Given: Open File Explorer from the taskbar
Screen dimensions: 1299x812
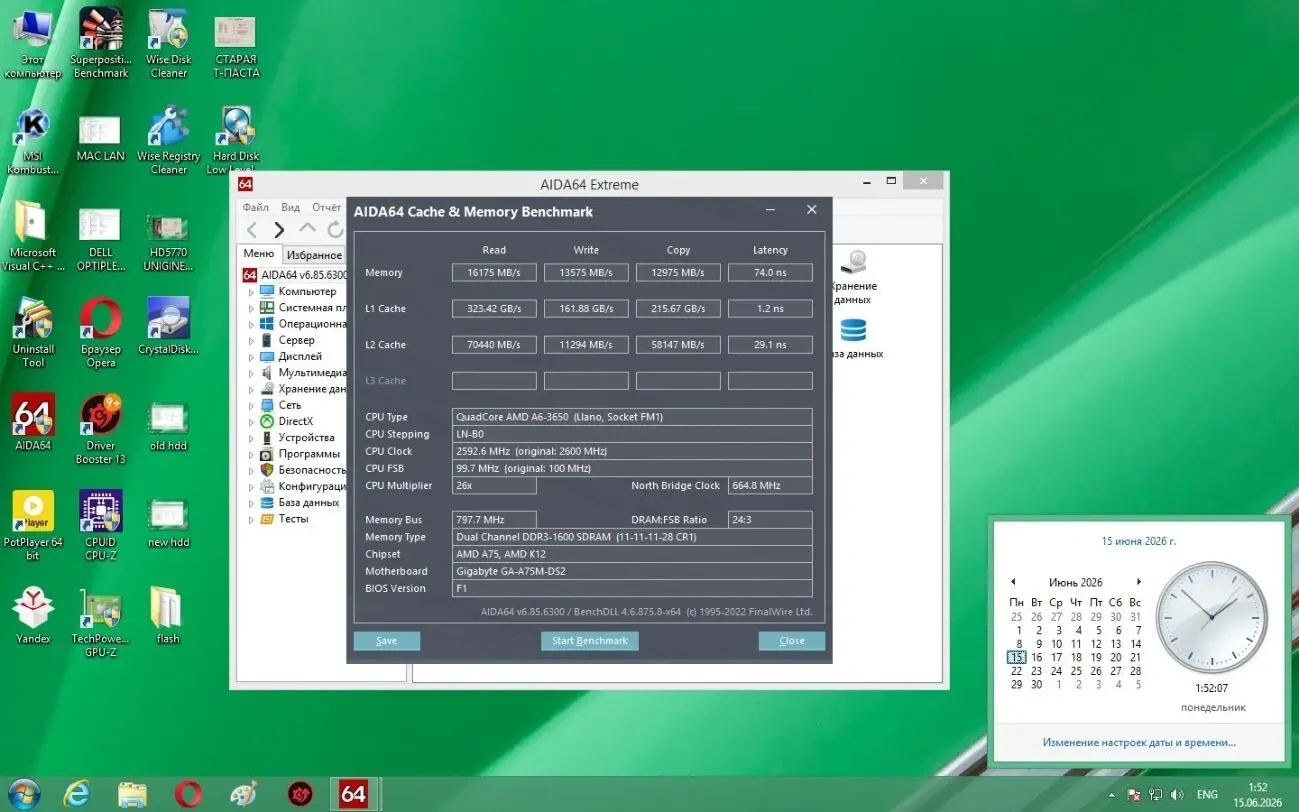Looking at the screenshot, I should pyautogui.click(x=133, y=794).
